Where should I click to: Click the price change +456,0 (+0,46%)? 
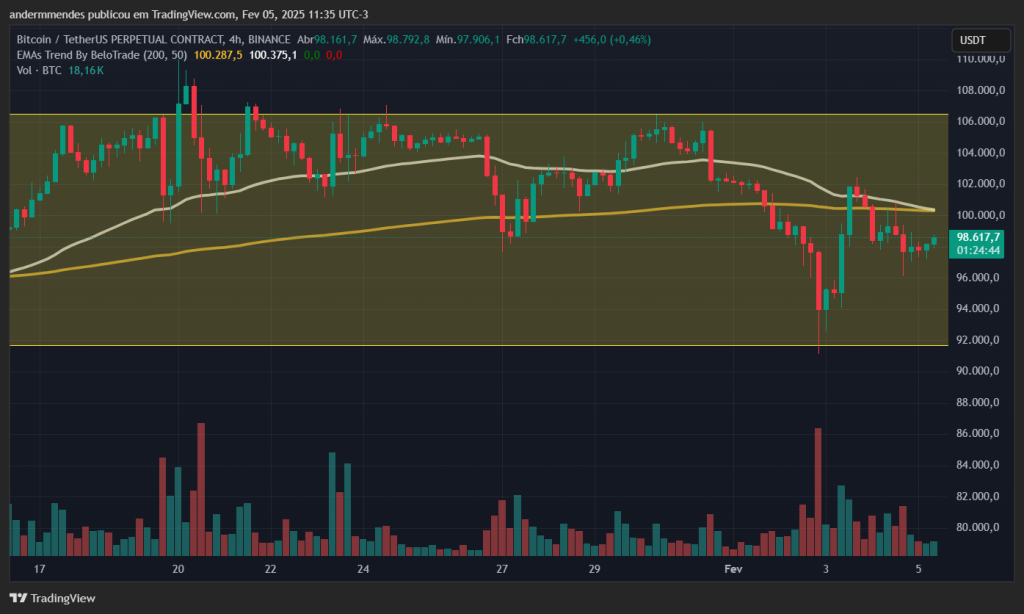[612, 40]
